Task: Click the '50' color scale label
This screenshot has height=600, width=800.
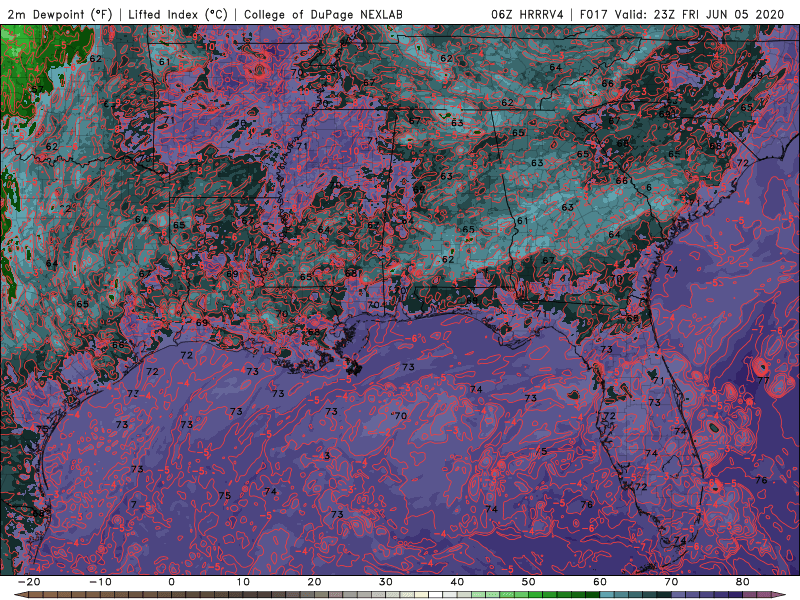Action: point(529,582)
